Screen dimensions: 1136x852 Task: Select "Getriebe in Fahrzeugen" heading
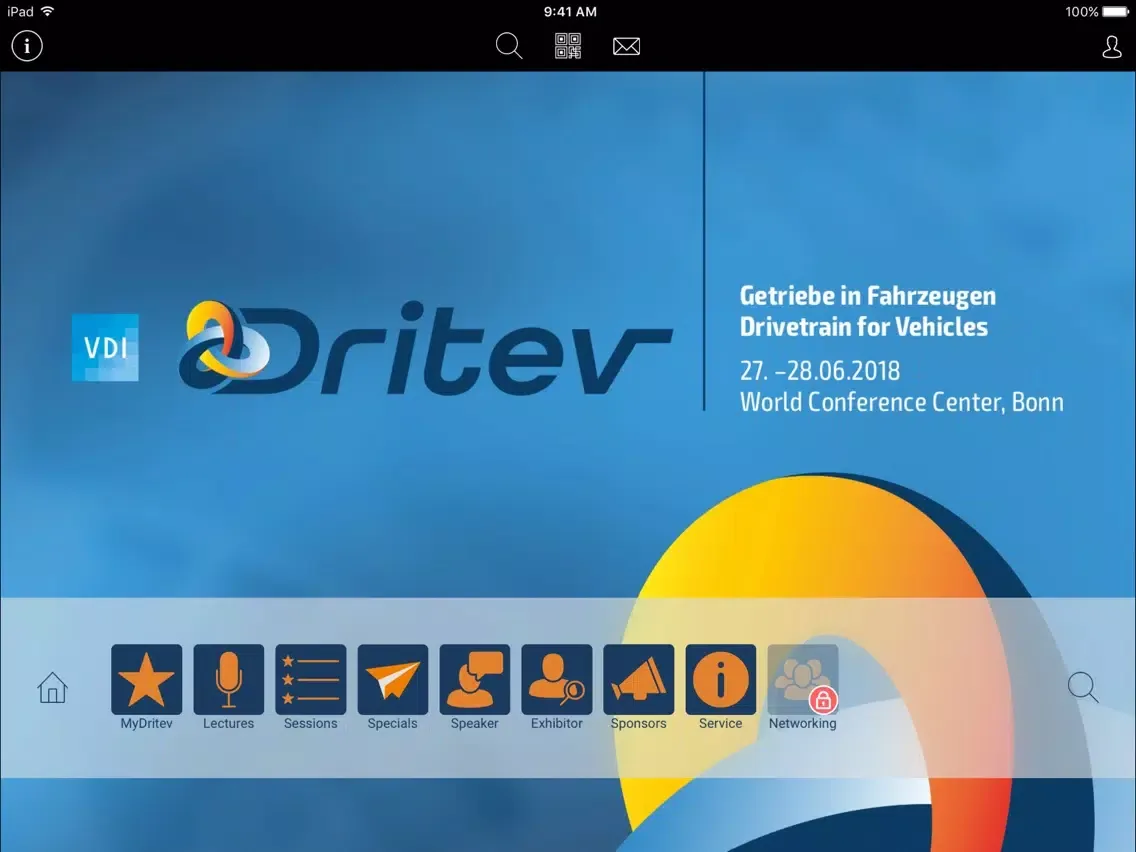pyautogui.click(x=868, y=296)
